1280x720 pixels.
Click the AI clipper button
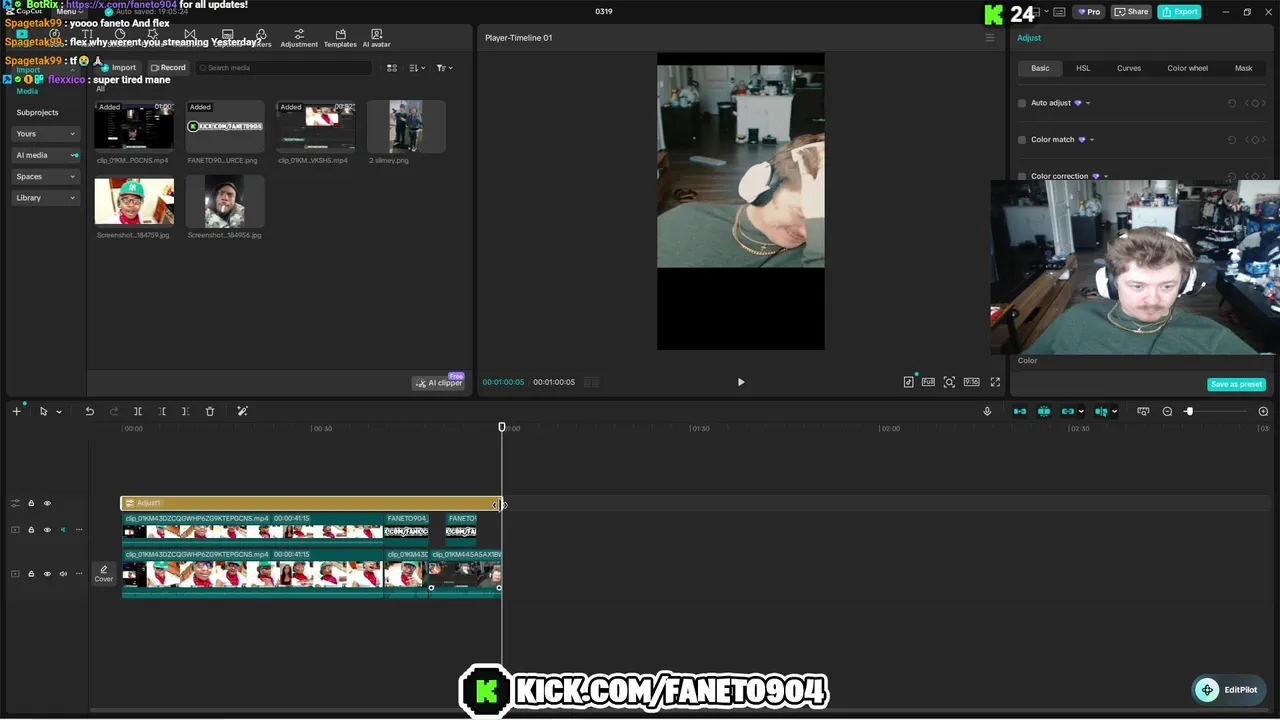point(440,383)
